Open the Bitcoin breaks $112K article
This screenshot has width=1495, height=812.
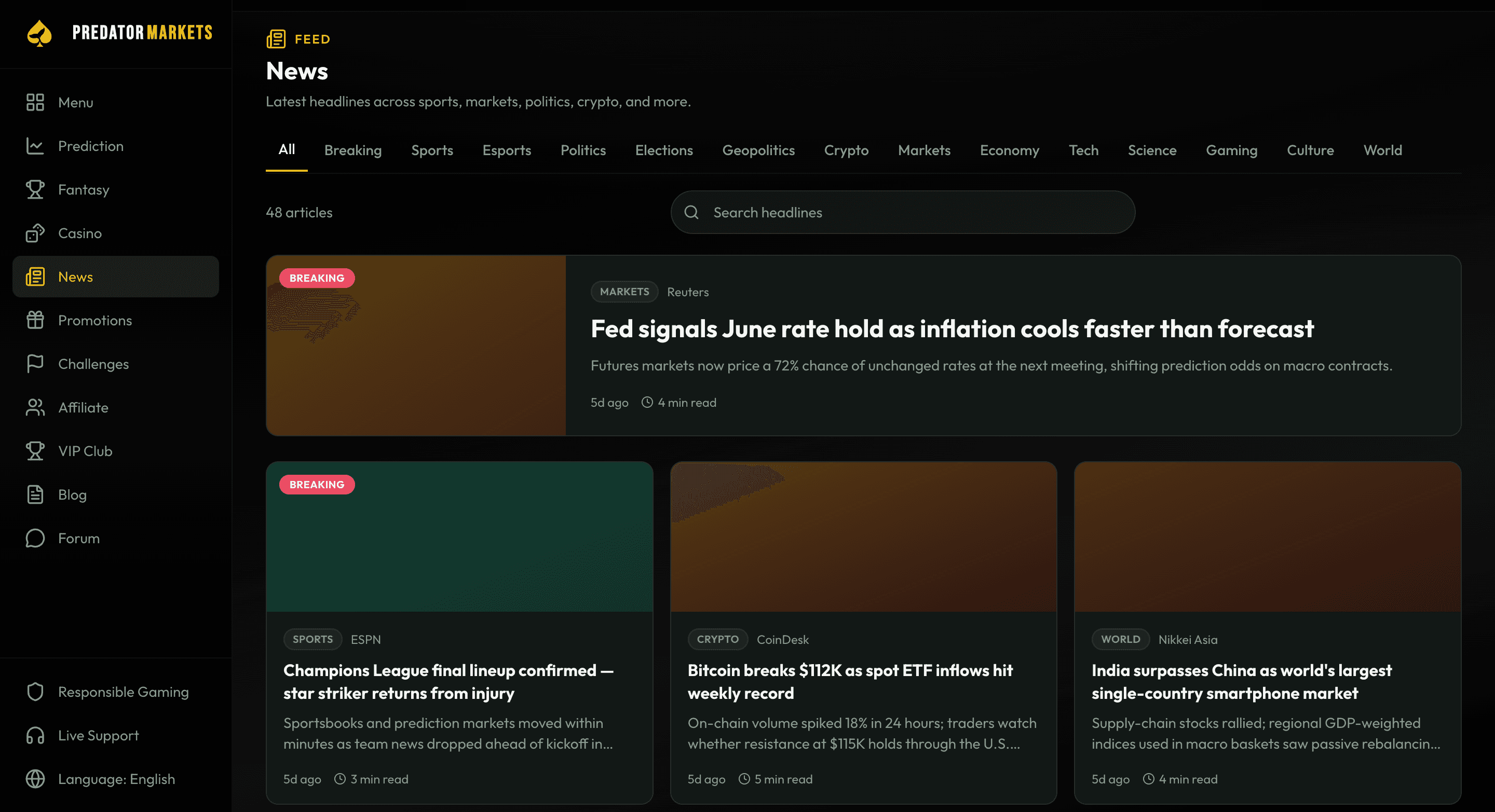[850, 681]
